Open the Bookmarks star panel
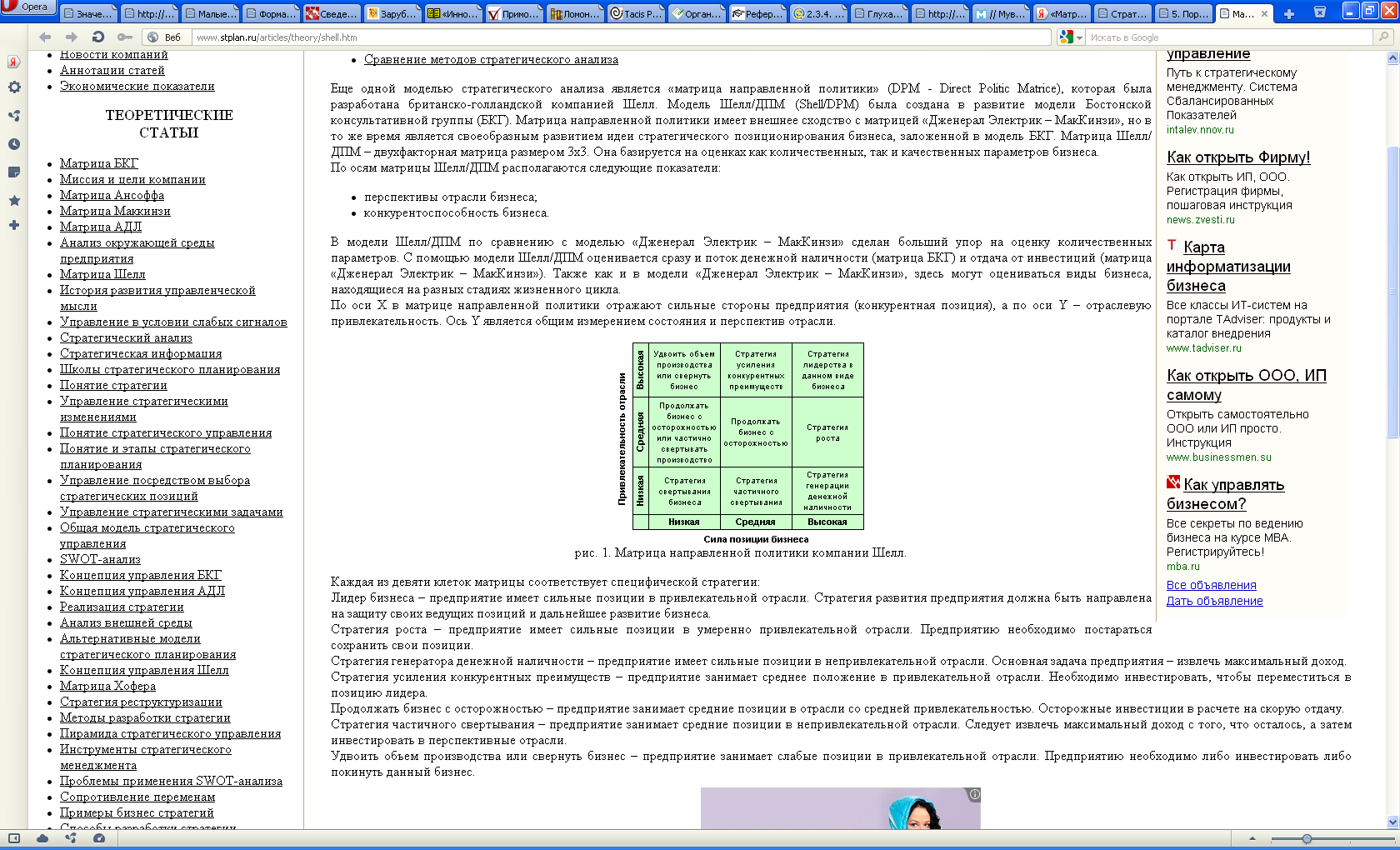This screenshot has width=1400, height=850. (x=13, y=201)
